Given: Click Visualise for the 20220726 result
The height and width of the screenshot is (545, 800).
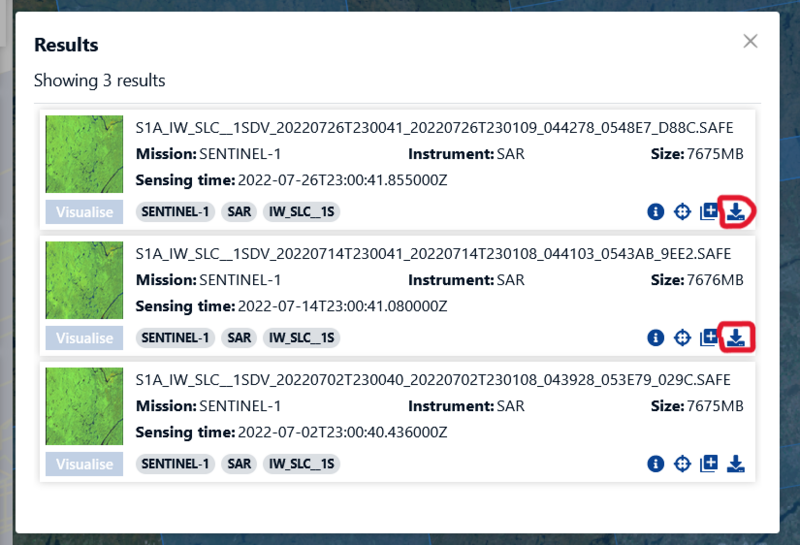Looking at the screenshot, I should 84,212.
